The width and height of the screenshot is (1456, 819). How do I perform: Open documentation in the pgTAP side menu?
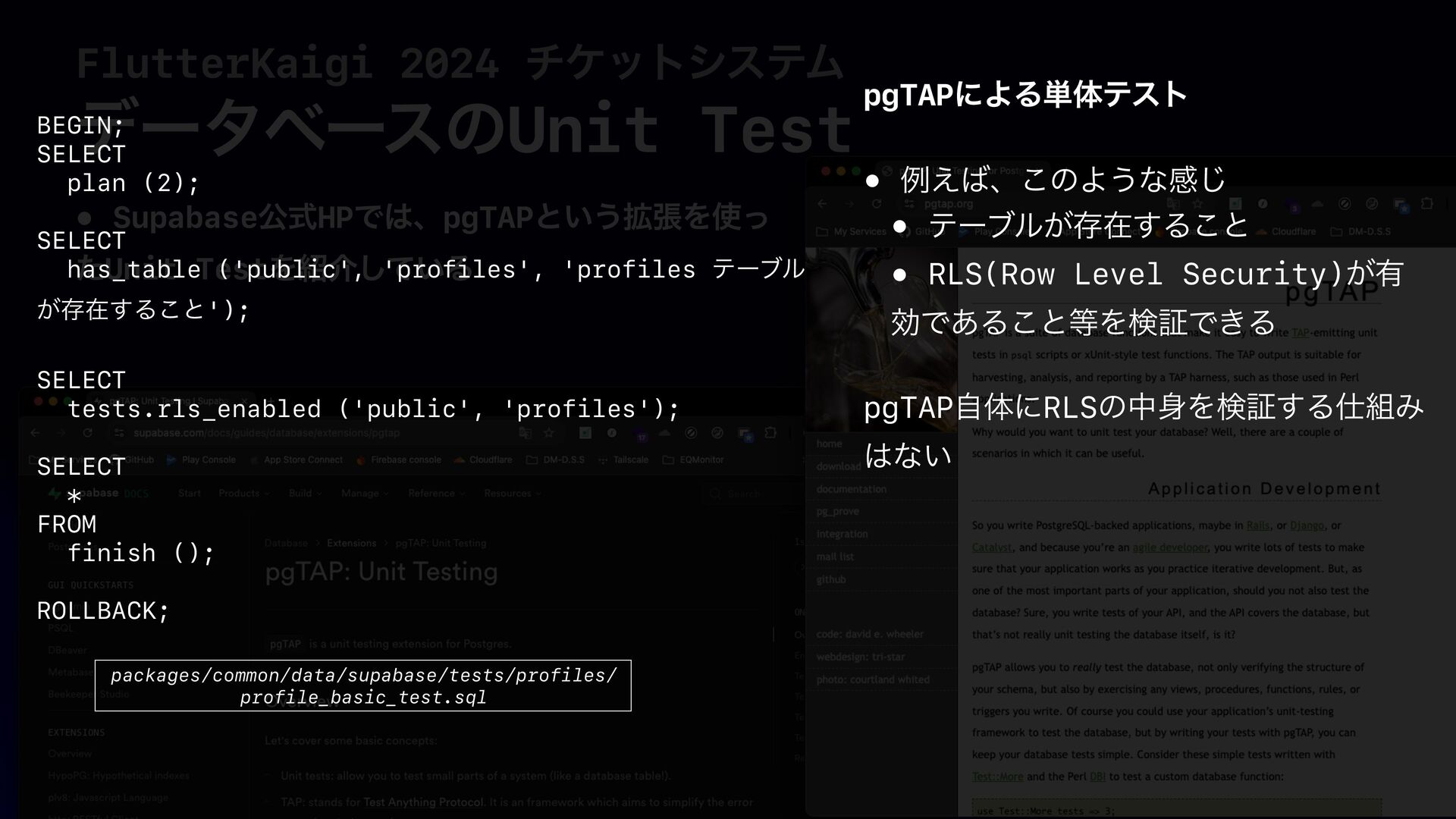pos(851,489)
